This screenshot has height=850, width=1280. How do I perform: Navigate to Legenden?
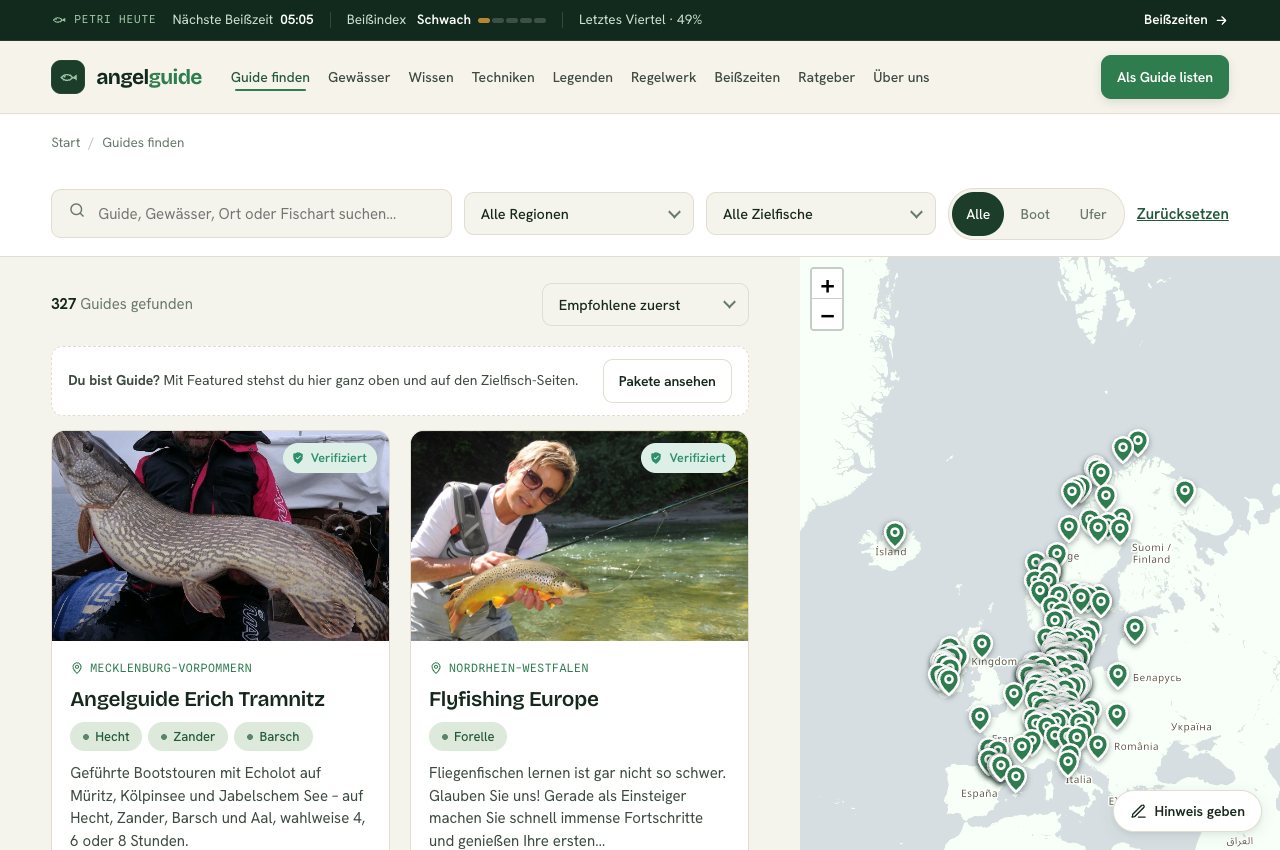tap(583, 77)
